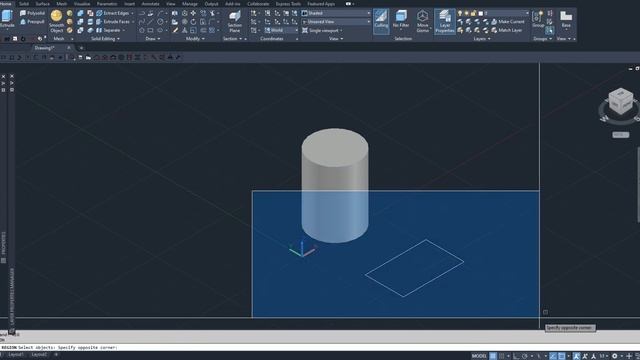Click the layer color swatch
The image size is (640, 360).
click(480, 13)
